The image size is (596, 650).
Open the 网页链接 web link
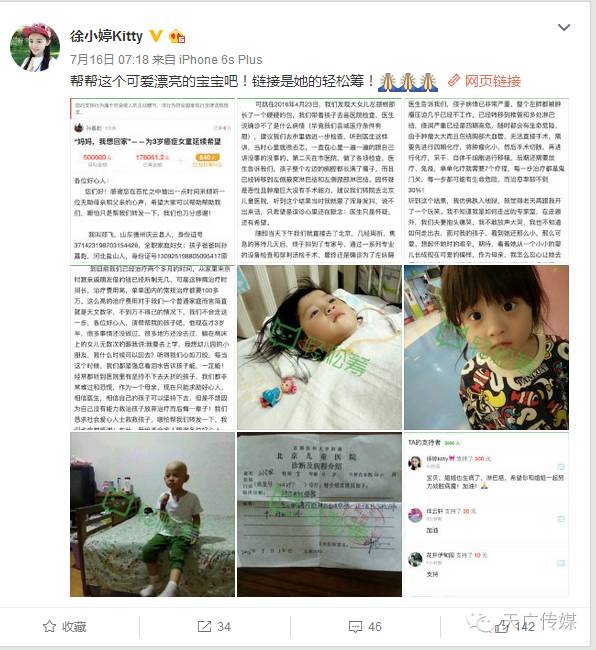click(492, 81)
